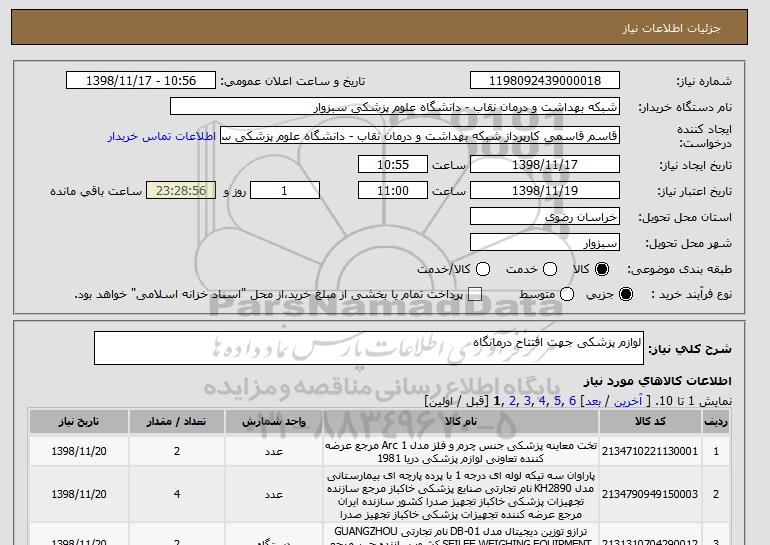
Task: Click the تاریخ نیاز column header
Action: [x=79, y=422]
